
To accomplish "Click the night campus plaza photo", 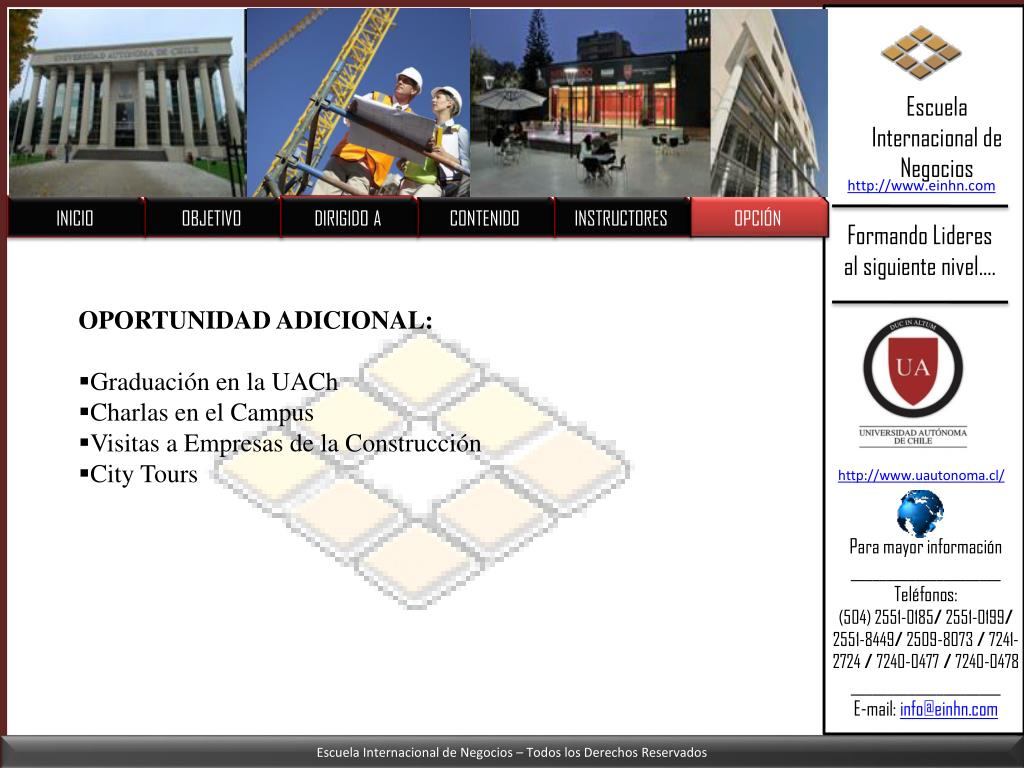I will (x=590, y=103).
